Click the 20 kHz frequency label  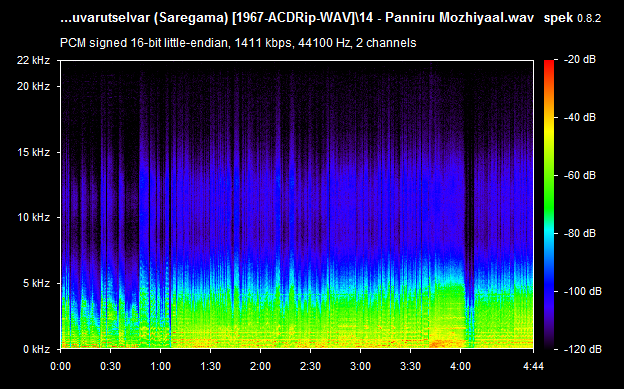[x=33, y=86]
